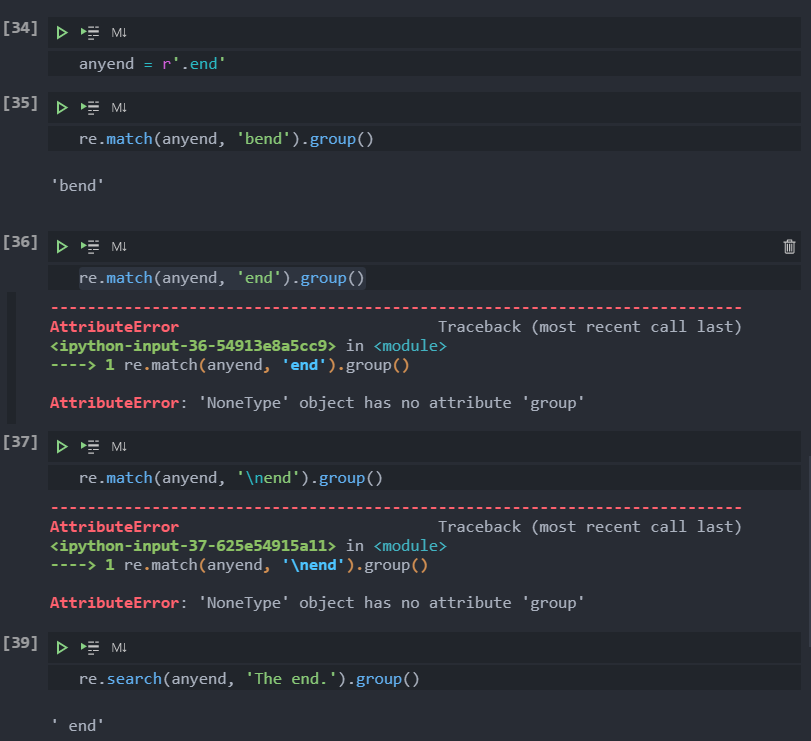Click execution count label [35]

[x=20, y=103]
